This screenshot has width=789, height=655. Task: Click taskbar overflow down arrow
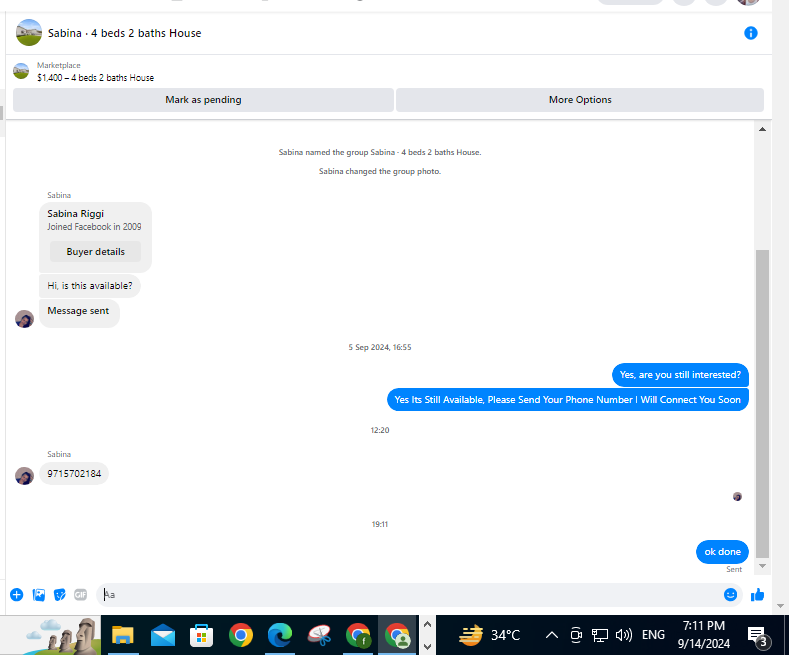coord(427,646)
